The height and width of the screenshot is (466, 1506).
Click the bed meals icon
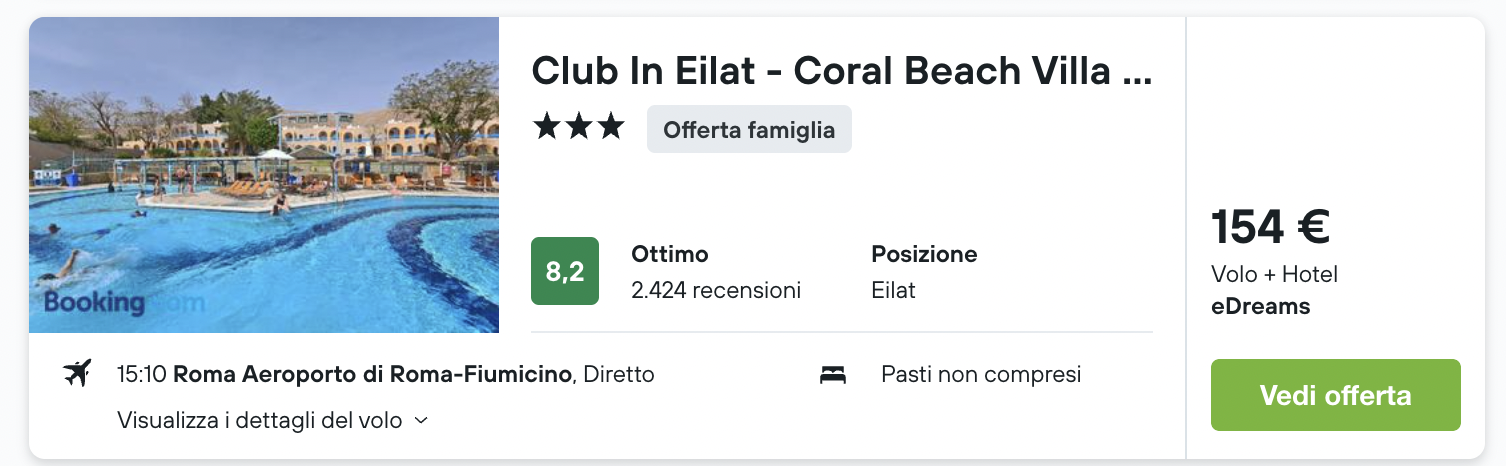833,375
